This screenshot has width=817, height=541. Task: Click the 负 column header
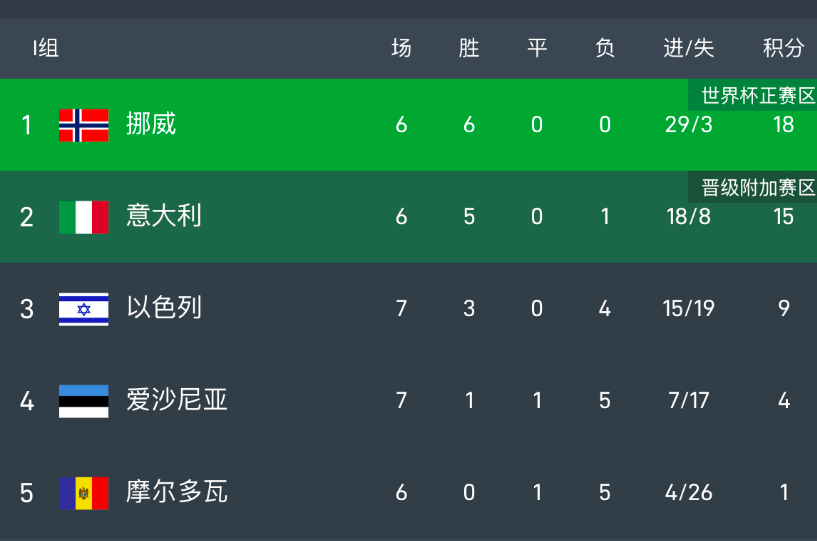pos(604,48)
